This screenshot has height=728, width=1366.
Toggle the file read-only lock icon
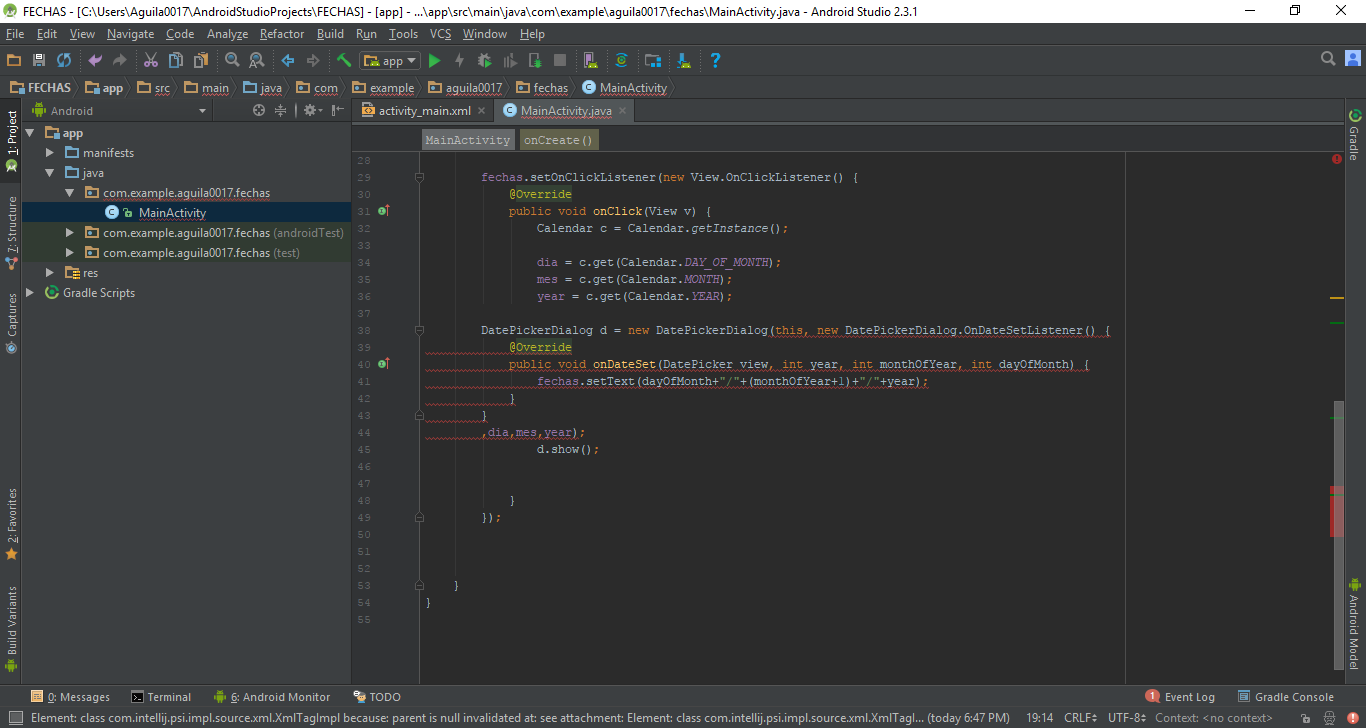pos(1307,718)
